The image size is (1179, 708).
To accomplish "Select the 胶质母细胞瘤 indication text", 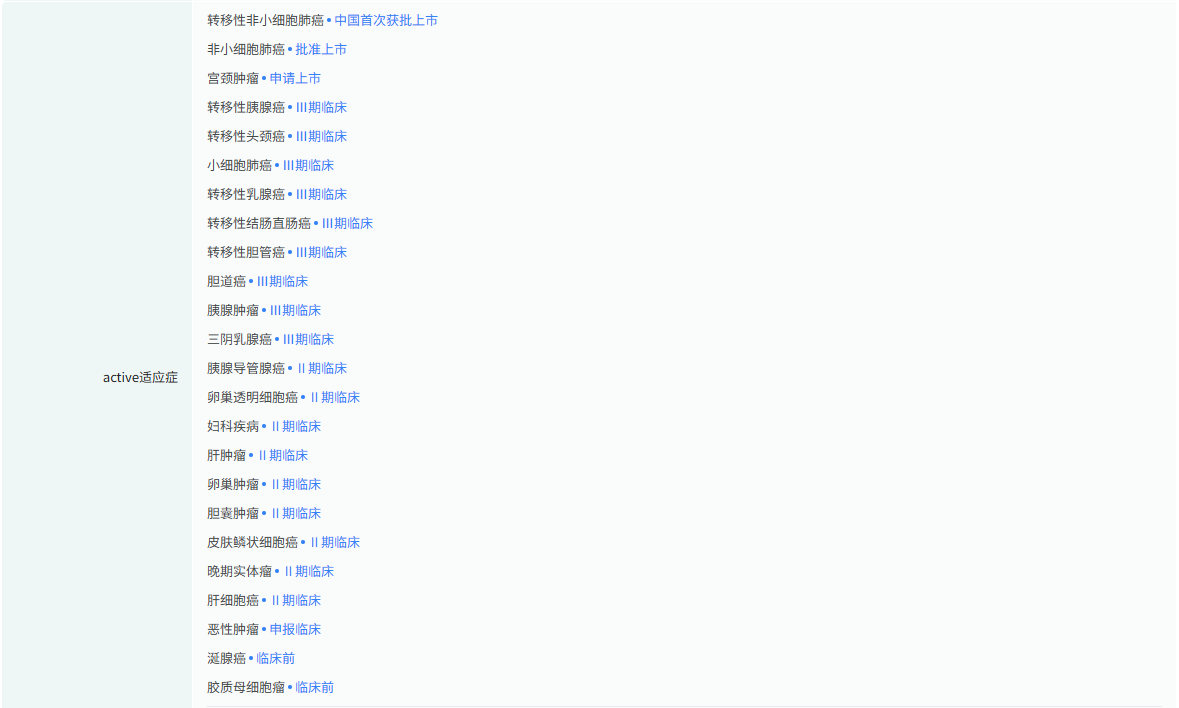I will [246, 688].
